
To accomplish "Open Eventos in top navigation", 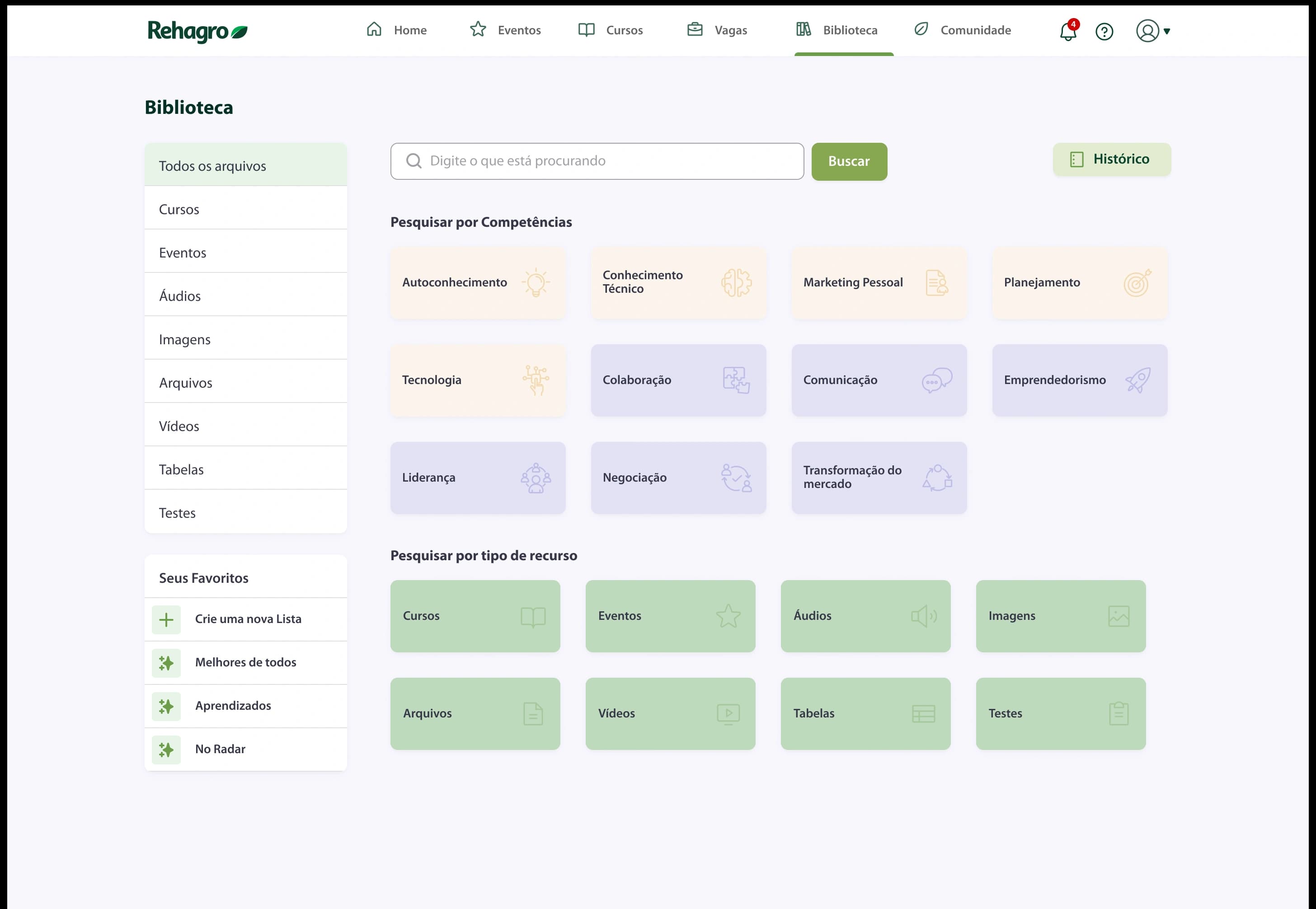I will point(505,30).
